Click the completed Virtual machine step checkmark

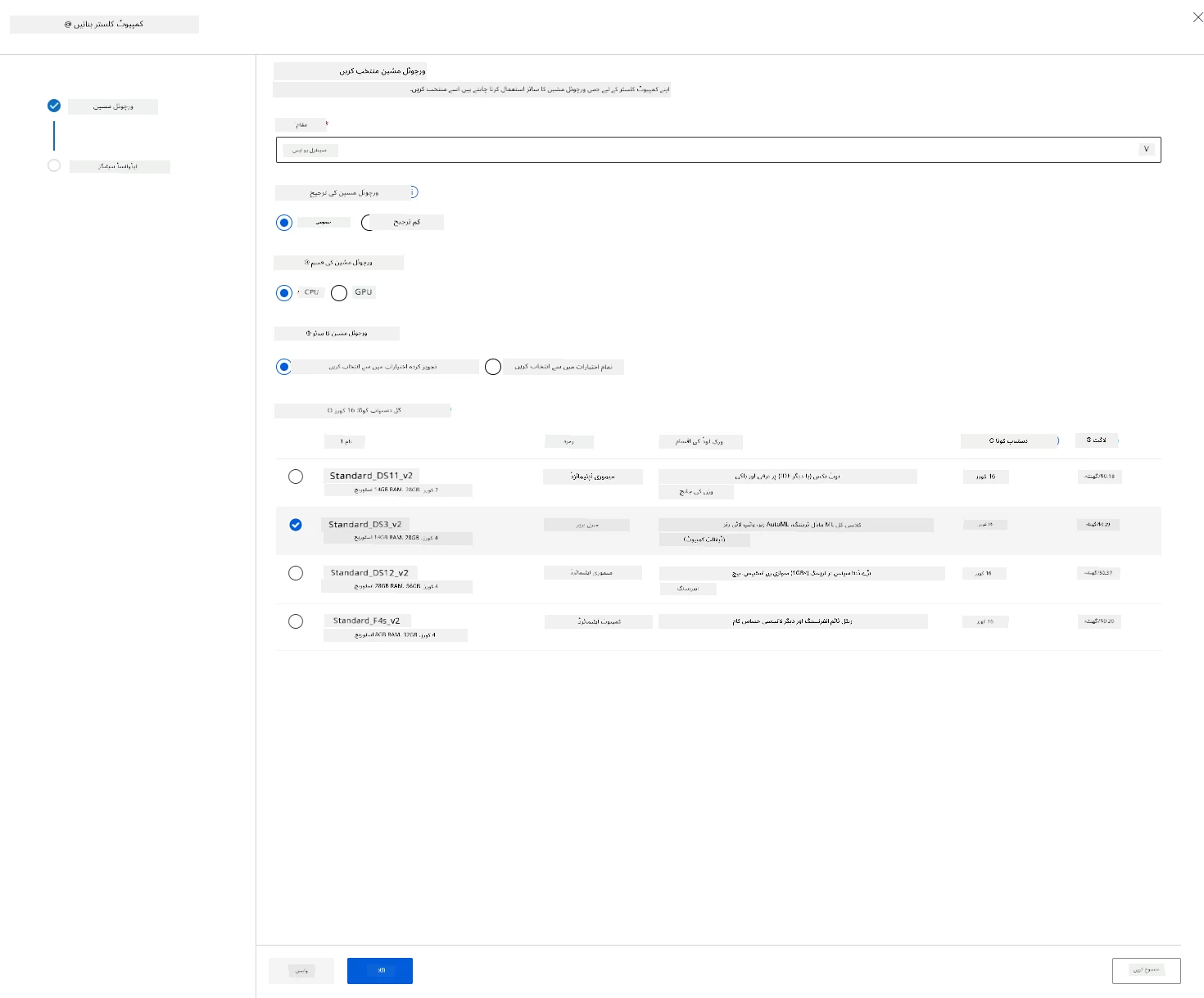tap(54, 106)
